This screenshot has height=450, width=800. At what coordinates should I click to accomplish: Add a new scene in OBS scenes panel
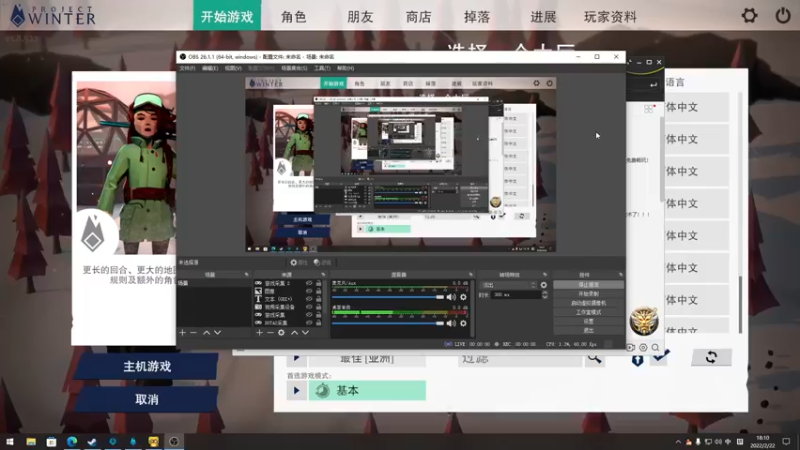click(x=183, y=333)
